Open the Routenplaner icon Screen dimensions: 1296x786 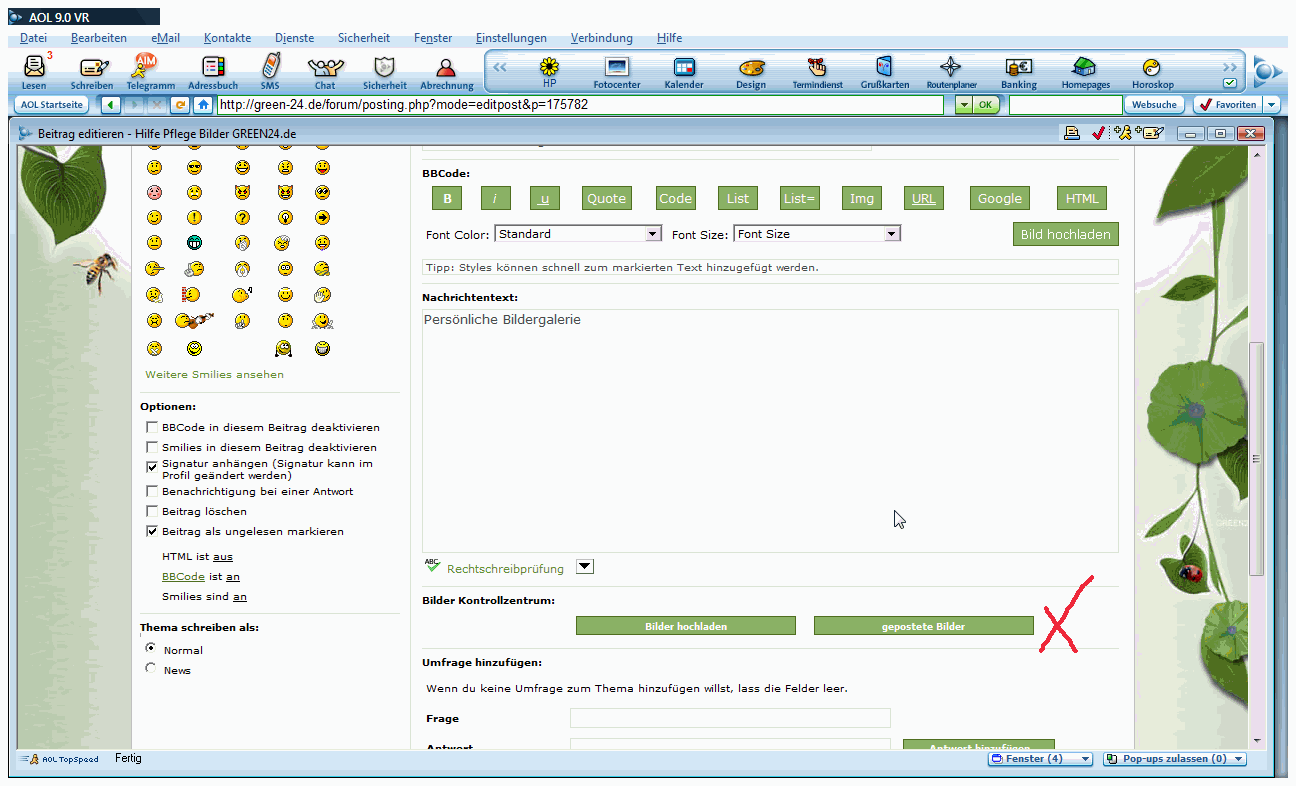click(x=951, y=68)
